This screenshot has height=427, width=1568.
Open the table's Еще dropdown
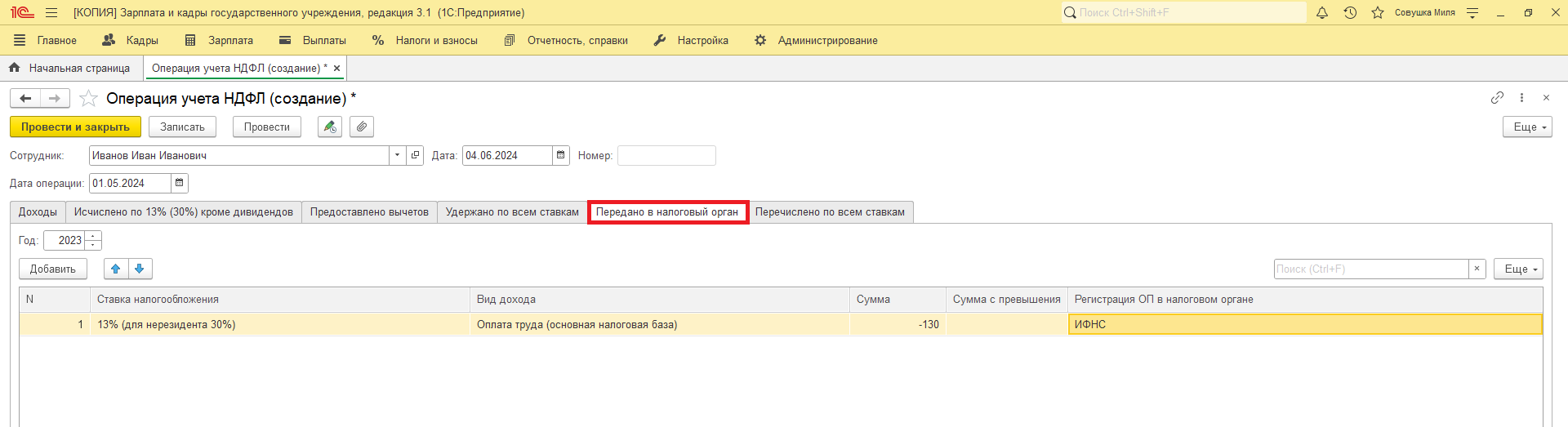[1518, 269]
